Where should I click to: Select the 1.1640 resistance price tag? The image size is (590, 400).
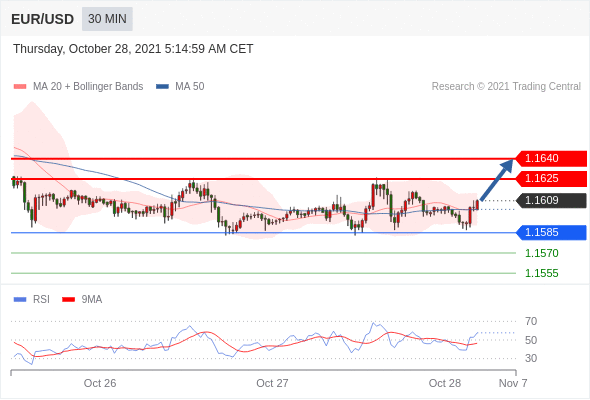551,158
